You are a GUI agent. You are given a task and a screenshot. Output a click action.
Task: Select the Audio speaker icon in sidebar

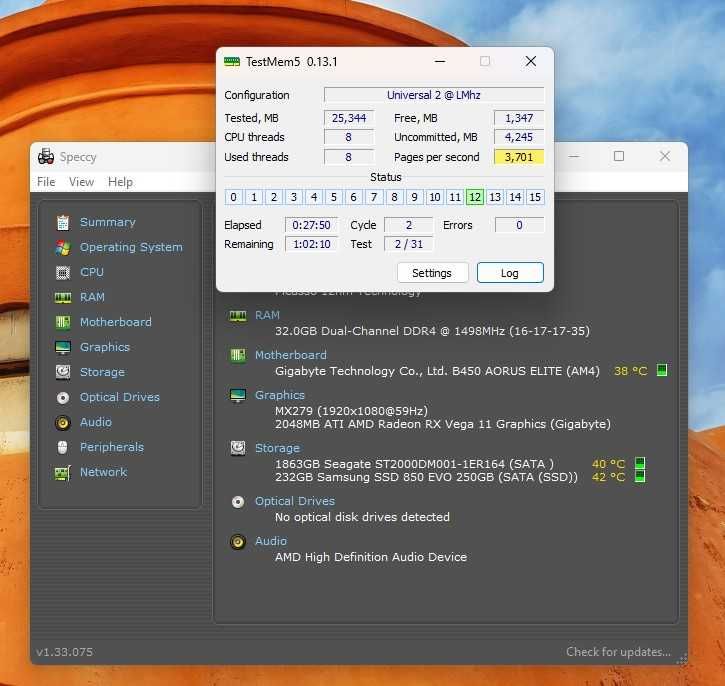(63, 423)
